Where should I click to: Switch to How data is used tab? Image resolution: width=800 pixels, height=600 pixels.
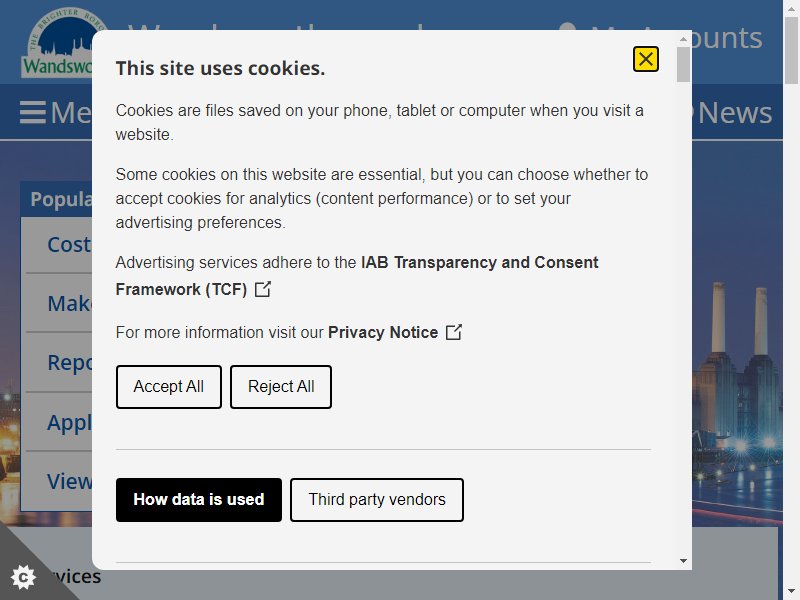tap(198, 500)
